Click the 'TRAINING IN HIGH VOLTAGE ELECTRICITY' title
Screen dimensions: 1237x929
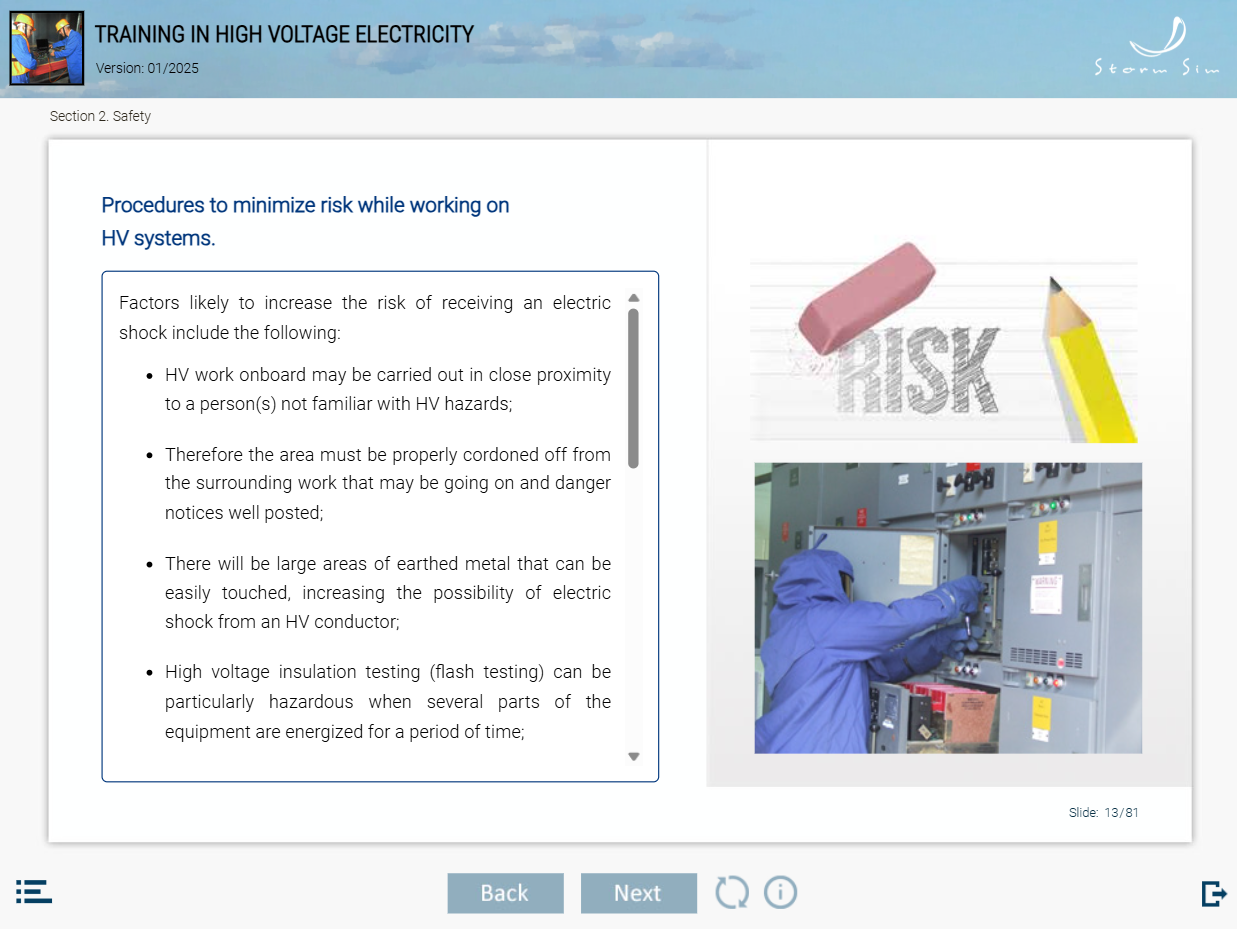284,34
